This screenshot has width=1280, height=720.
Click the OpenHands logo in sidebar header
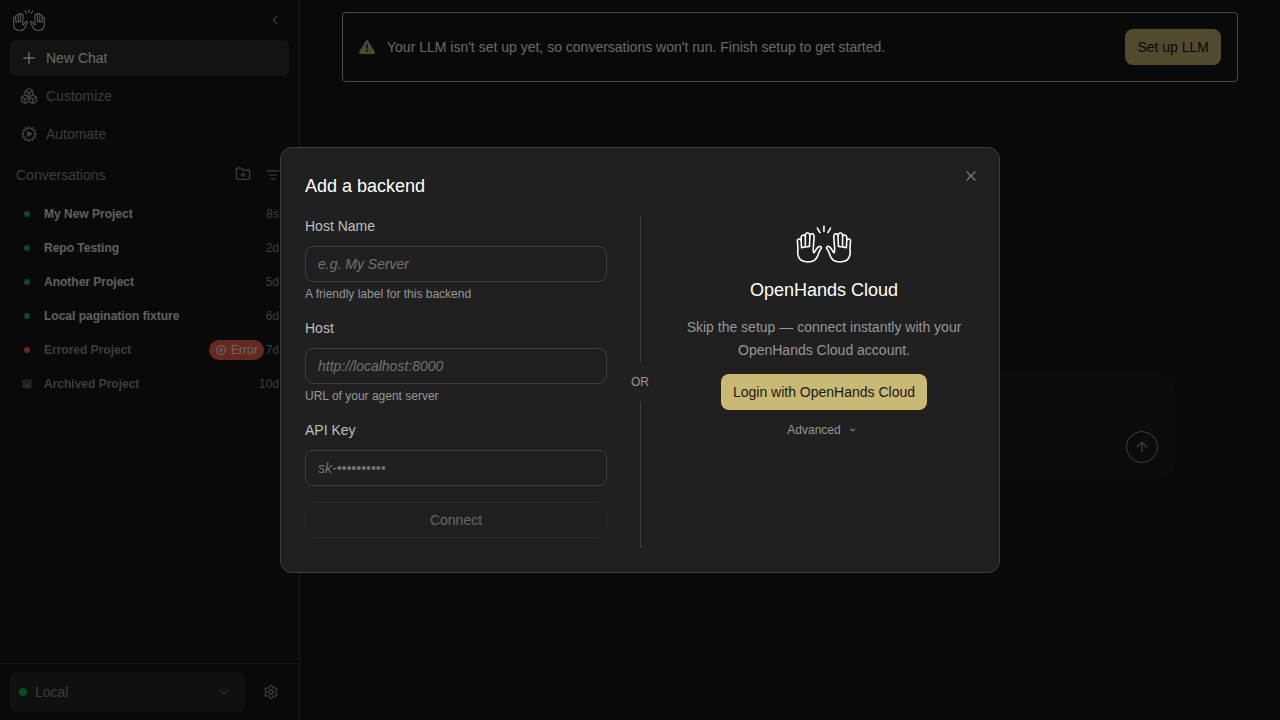[29, 20]
